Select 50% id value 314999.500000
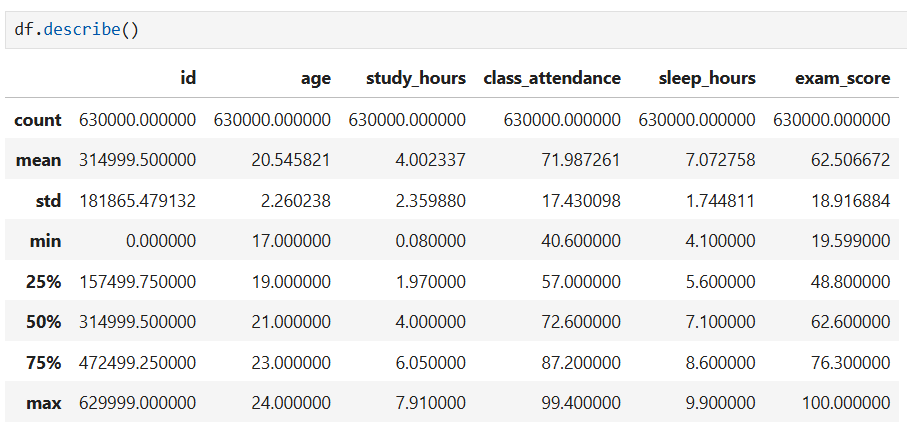The width and height of the screenshot is (907, 433). click(x=138, y=322)
